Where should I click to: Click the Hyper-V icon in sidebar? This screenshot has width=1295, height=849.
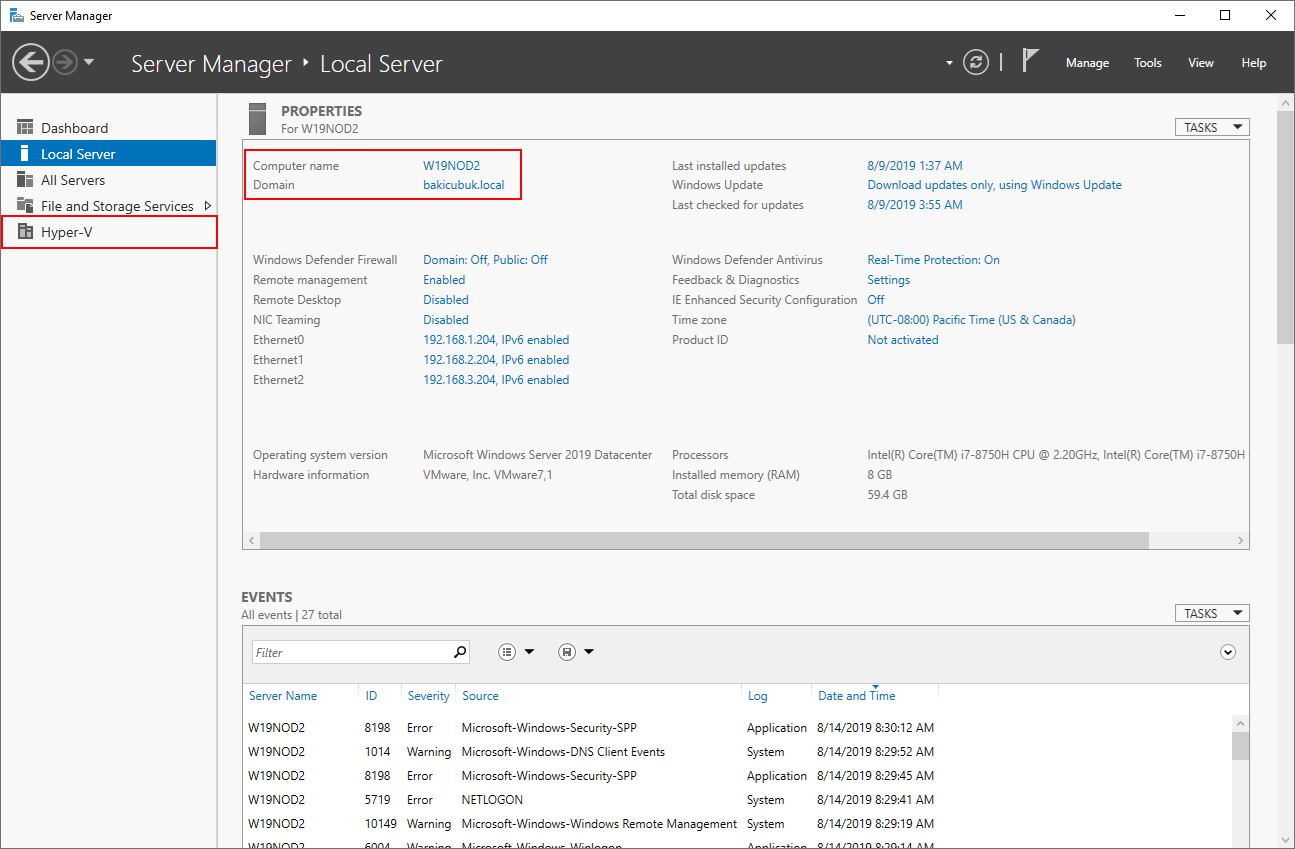coord(25,231)
